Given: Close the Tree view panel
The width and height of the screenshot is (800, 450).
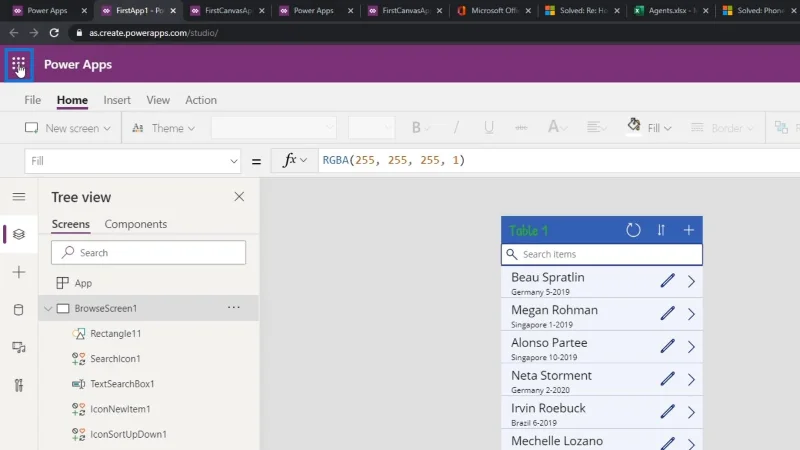Looking at the screenshot, I should tap(239, 197).
